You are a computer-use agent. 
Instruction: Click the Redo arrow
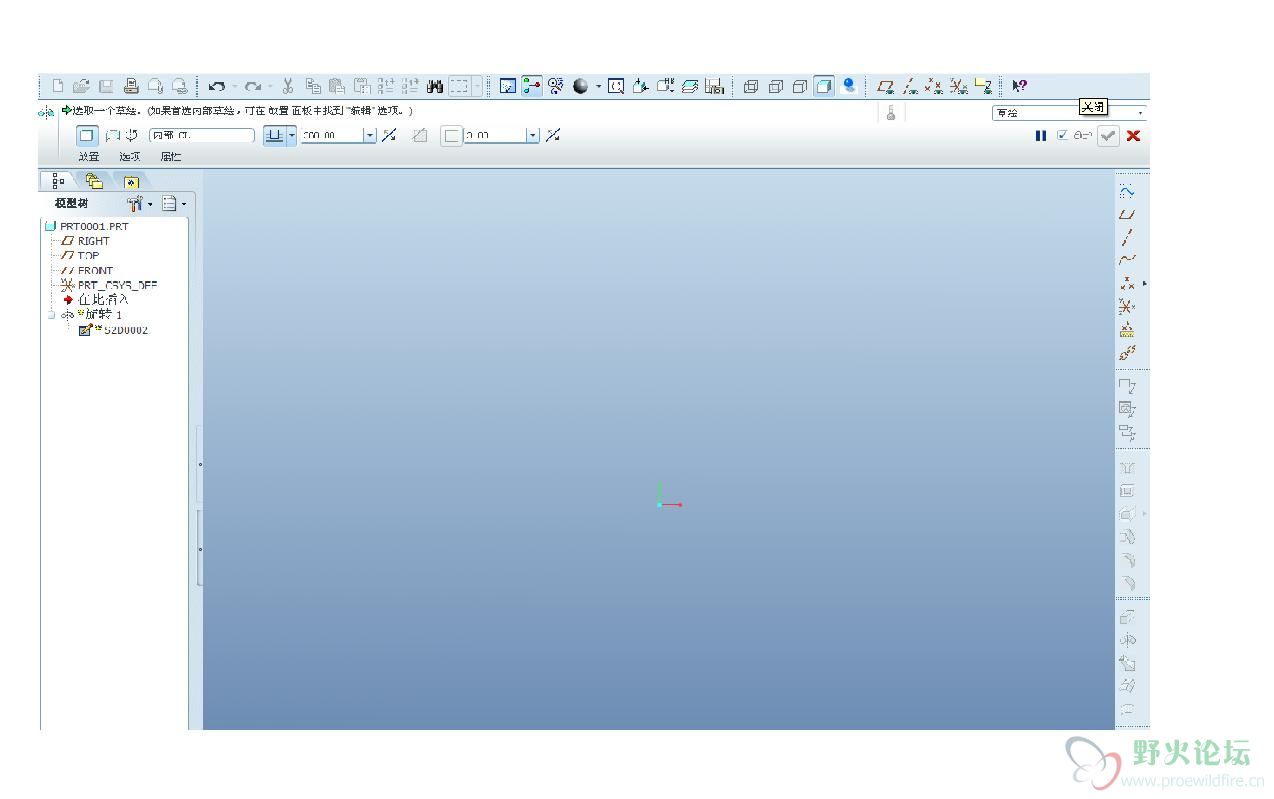tap(253, 87)
